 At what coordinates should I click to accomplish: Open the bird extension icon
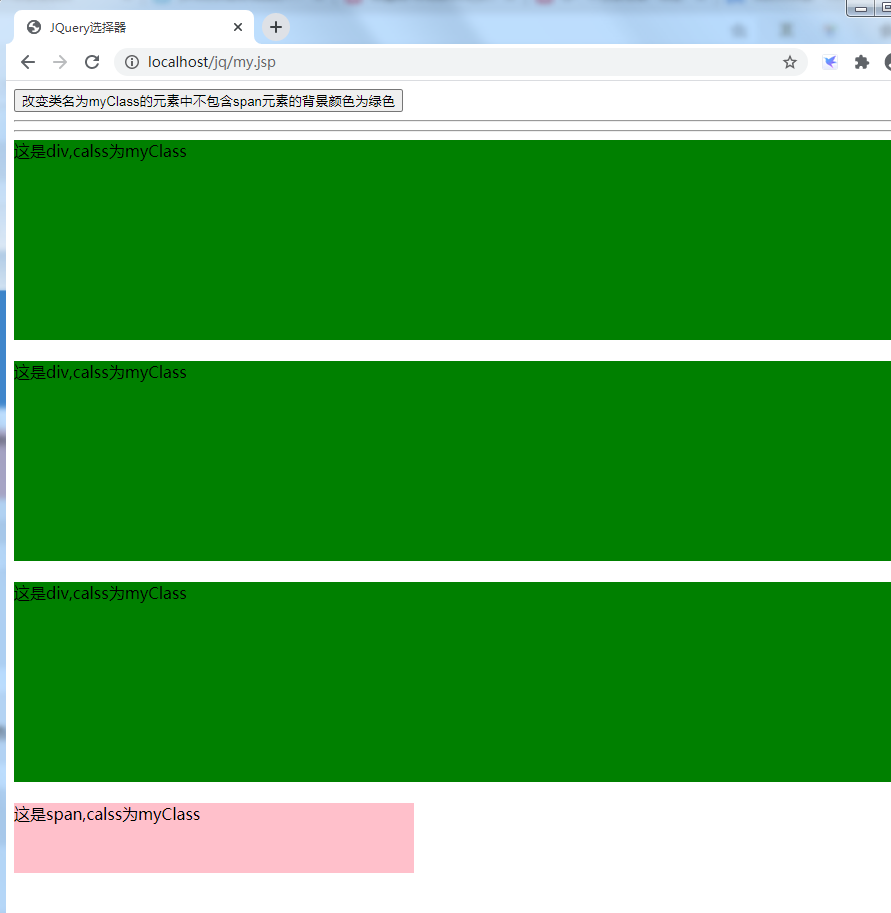830,62
